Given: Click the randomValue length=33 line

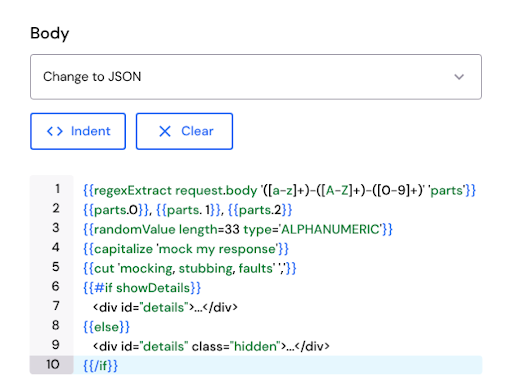Looking at the screenshot, I should tap(238, 229).
